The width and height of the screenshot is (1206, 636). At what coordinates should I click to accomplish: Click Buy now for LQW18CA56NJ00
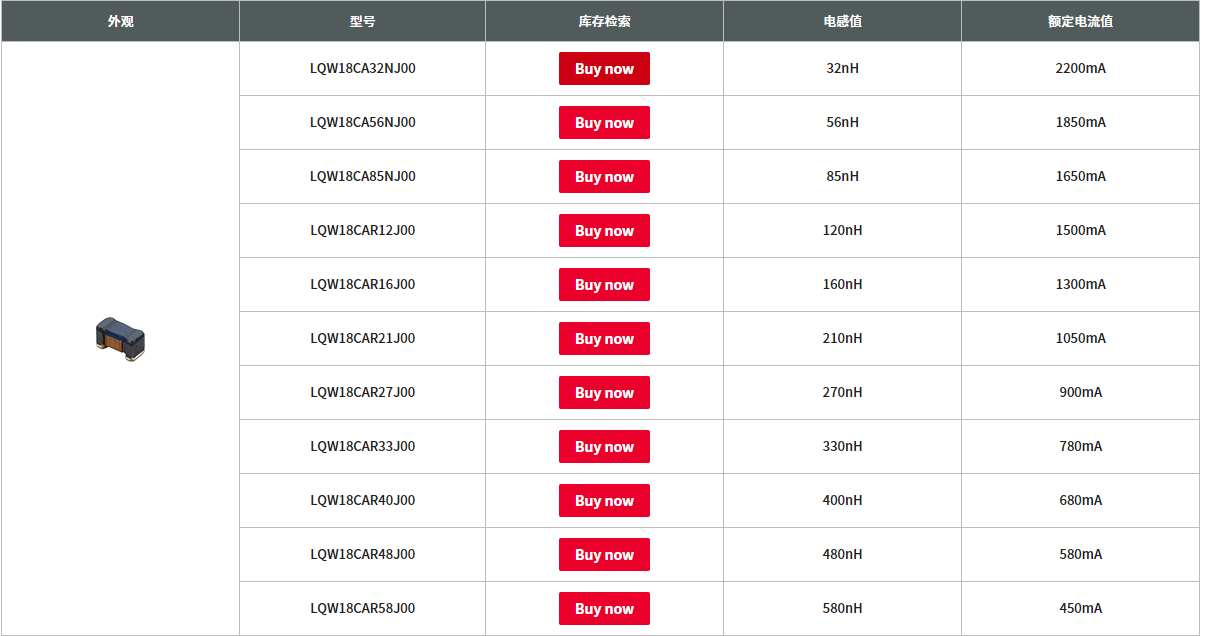[x=604, y=123]
